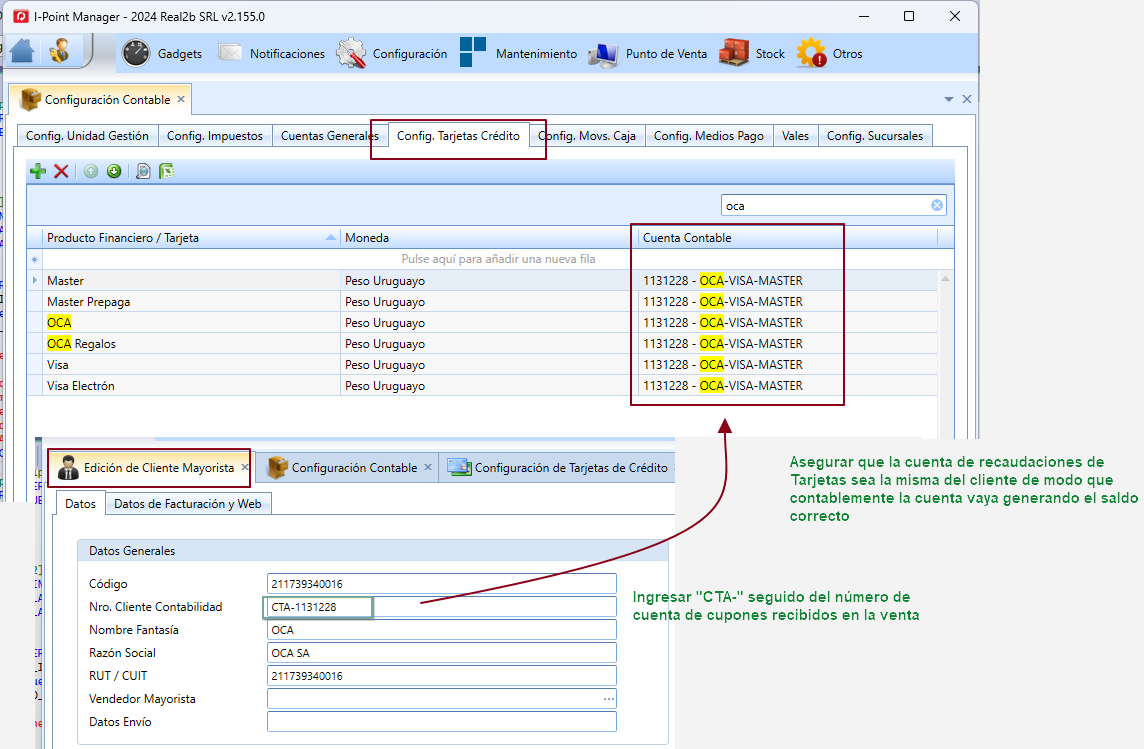Sort by Moneda column header
This screenshot has width=1144, height=749.
489,238
